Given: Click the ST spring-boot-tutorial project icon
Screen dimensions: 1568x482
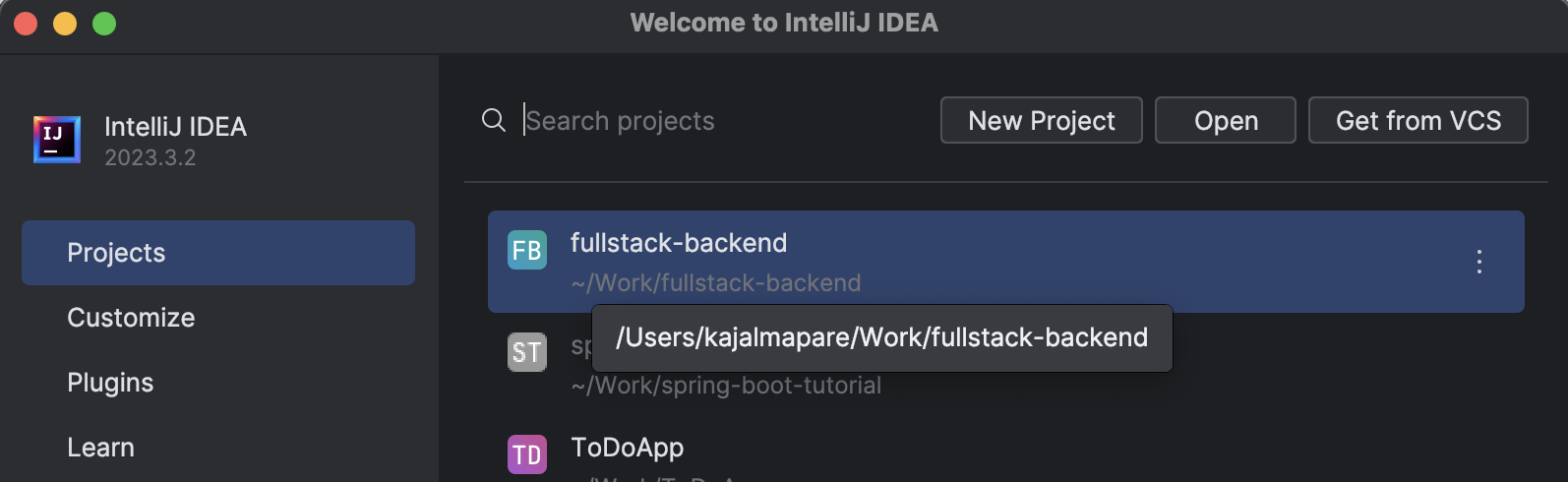Looking at the screenshot, I should [x=527, y=352].
